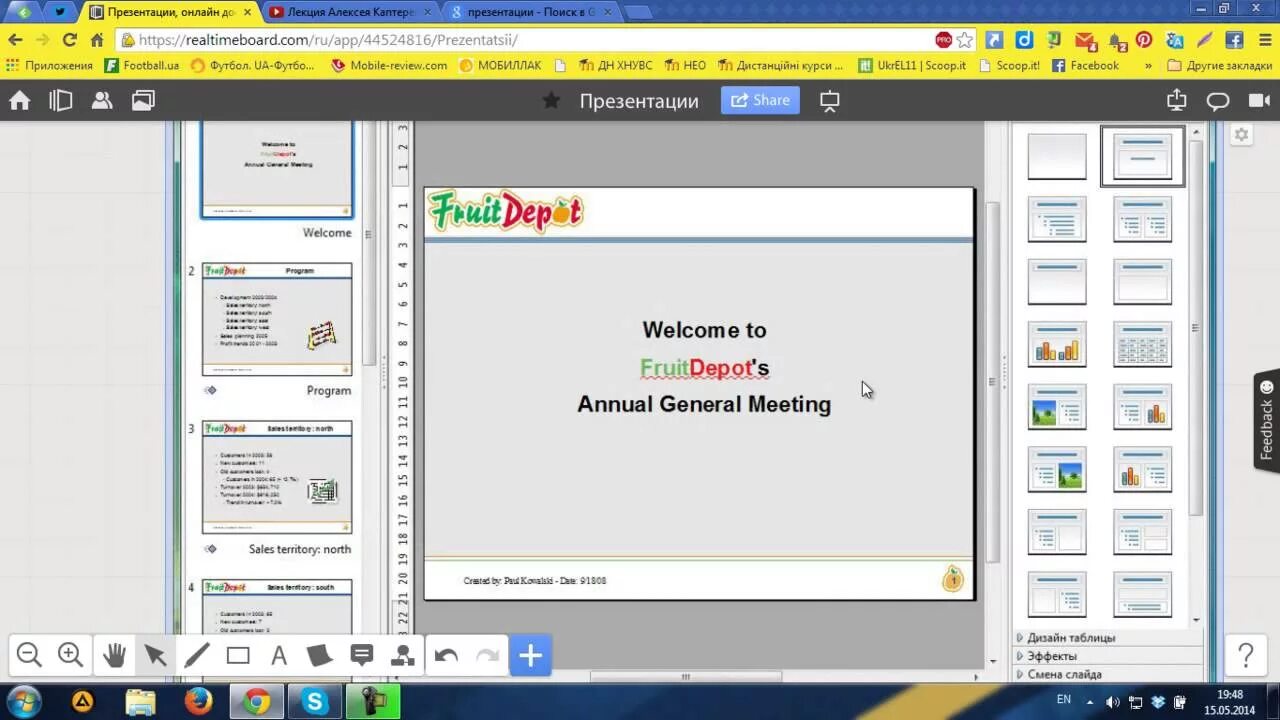Start video call camera icon

coord(1259,100)
